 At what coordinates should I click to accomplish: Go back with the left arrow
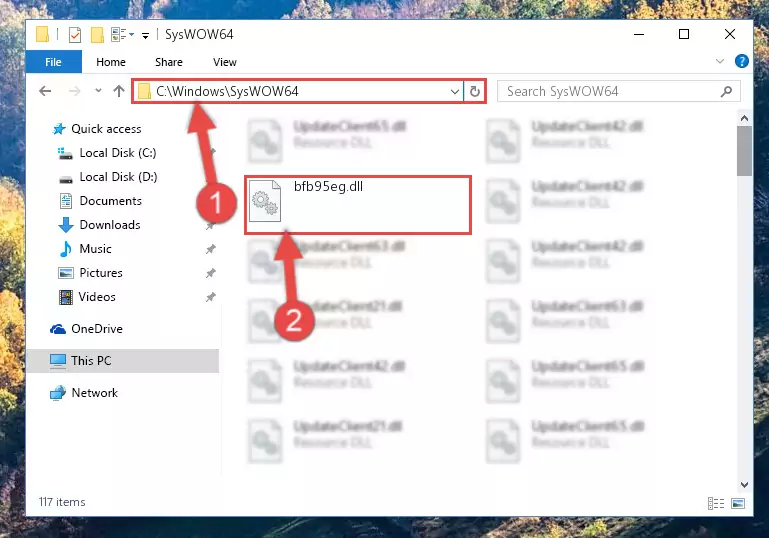tap(45, 91)
